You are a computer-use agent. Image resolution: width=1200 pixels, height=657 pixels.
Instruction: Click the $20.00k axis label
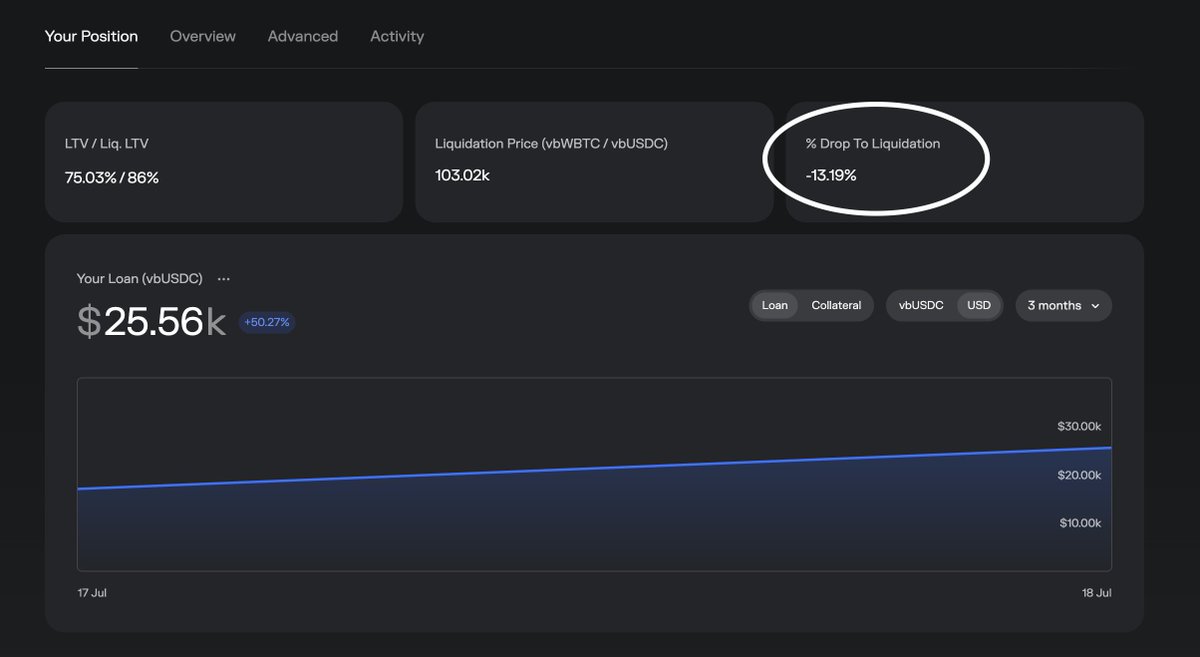click(1079, 475)
